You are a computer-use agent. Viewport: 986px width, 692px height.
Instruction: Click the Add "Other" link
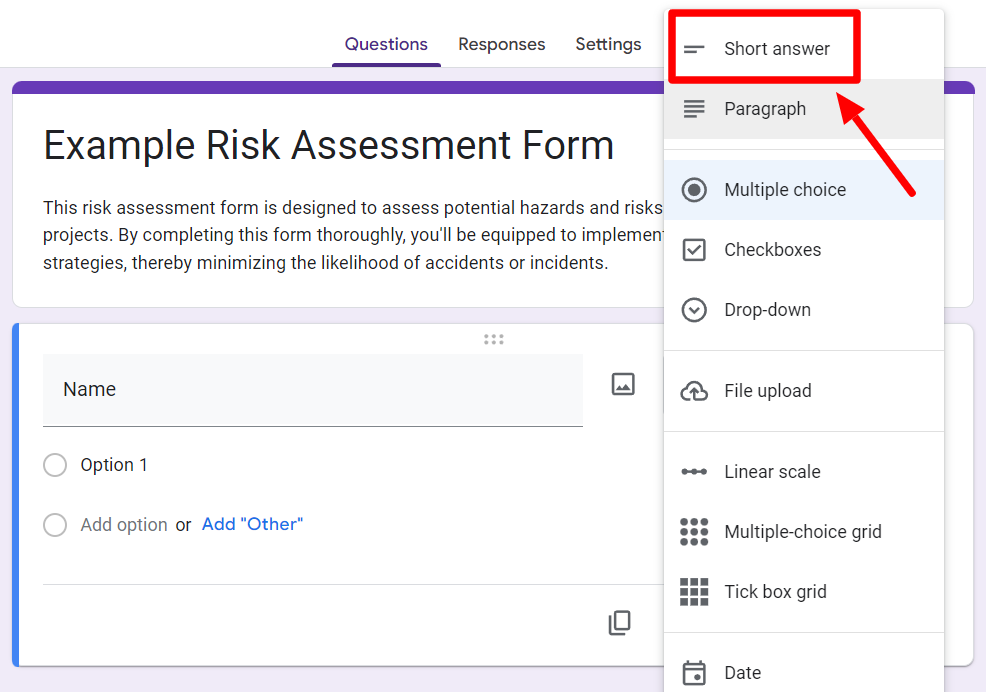pos(252,524)
